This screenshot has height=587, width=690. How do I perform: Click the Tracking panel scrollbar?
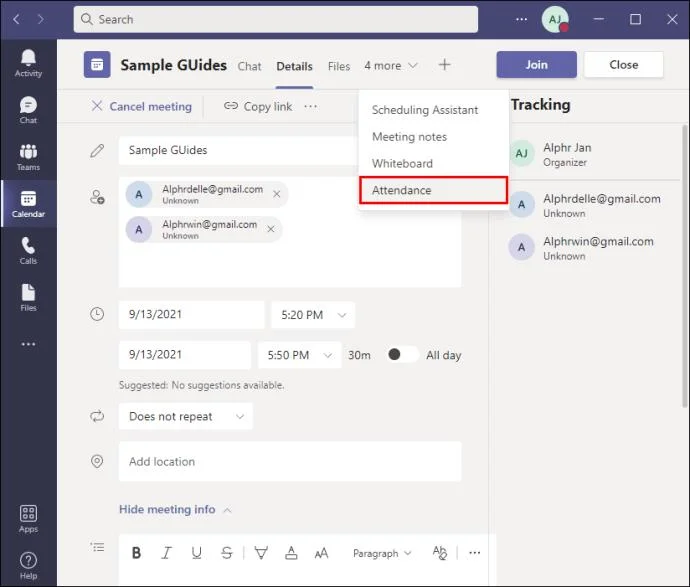685,266
